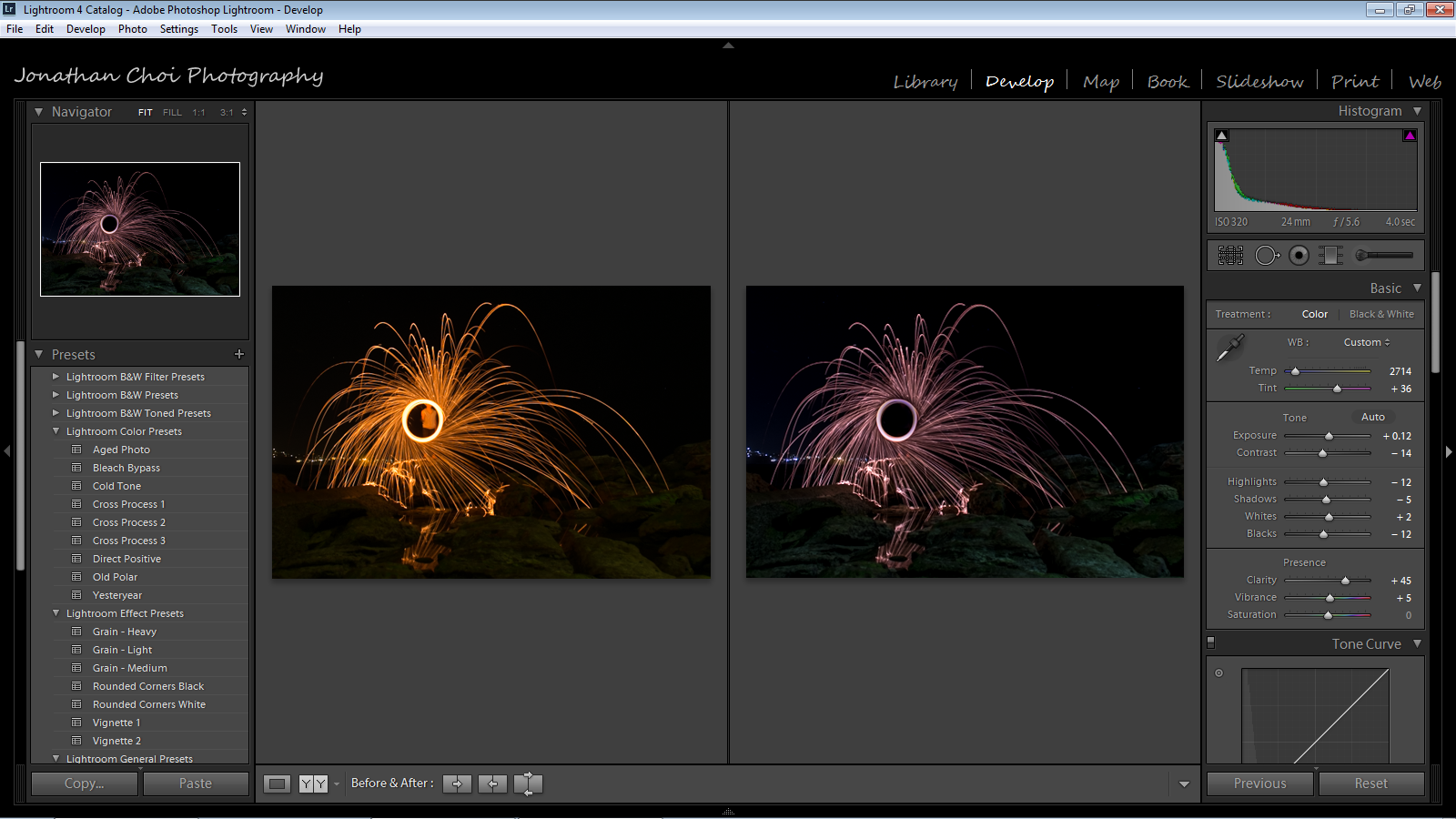Select the Crop Overlay tool
The width and height of the screenshot is (1456, 819).
tap(1230, 256)
